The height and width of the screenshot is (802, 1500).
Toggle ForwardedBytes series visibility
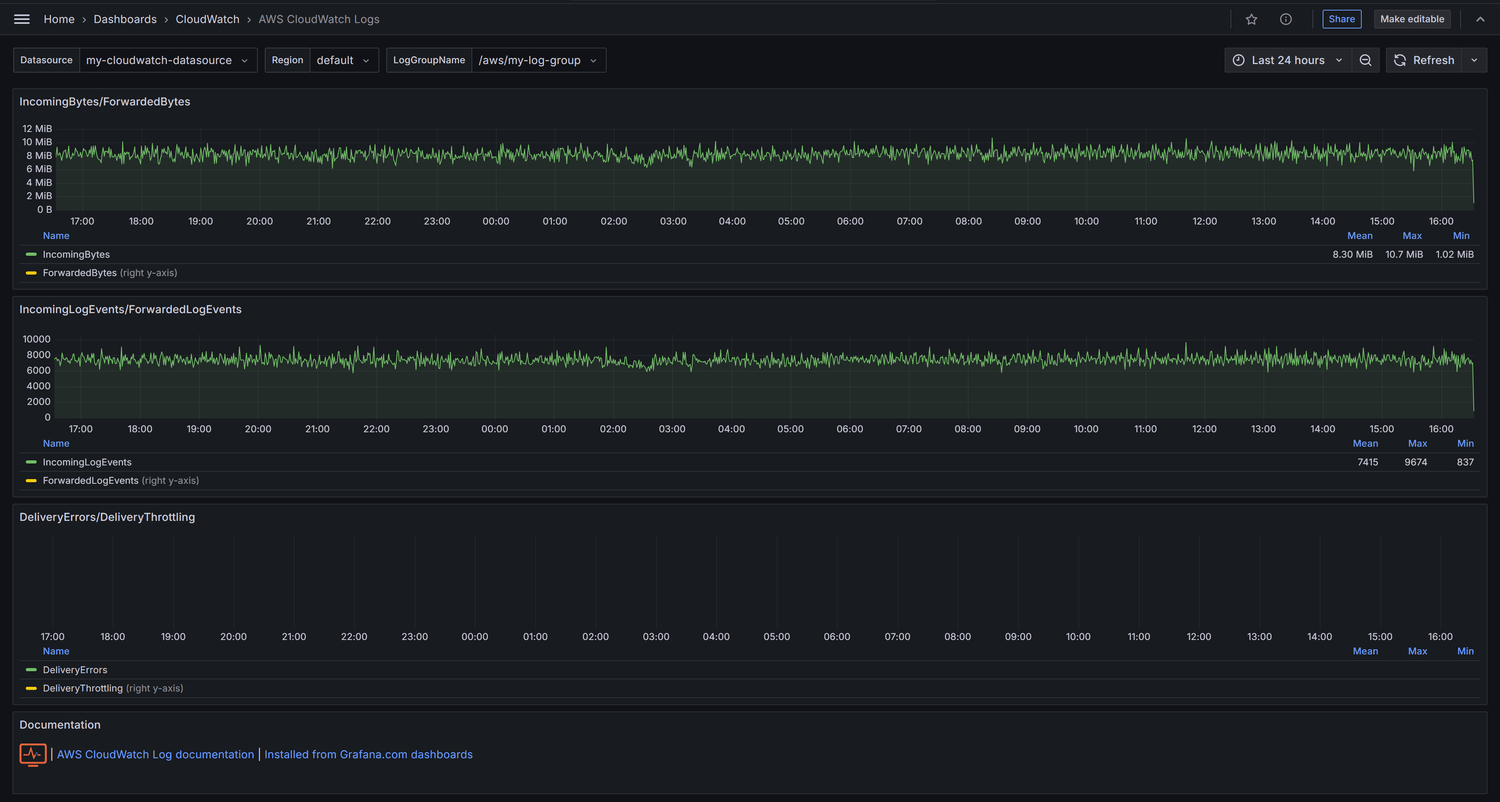79,273
